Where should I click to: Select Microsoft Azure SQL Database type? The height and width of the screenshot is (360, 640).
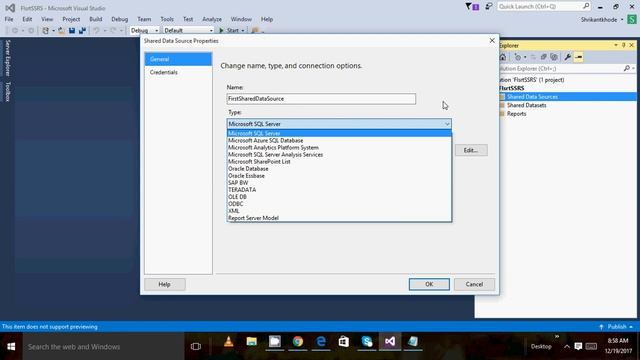(339, 140)
